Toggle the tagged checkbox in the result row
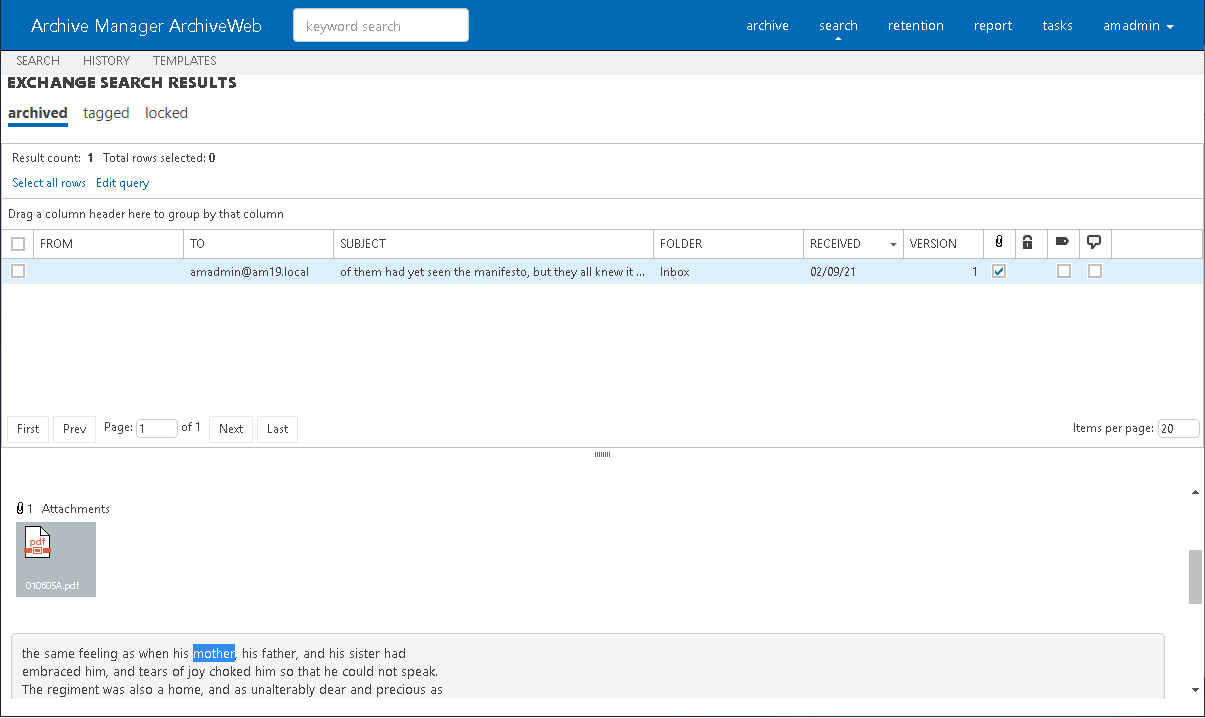1205x718 pixels. [x=1063, y=271]
